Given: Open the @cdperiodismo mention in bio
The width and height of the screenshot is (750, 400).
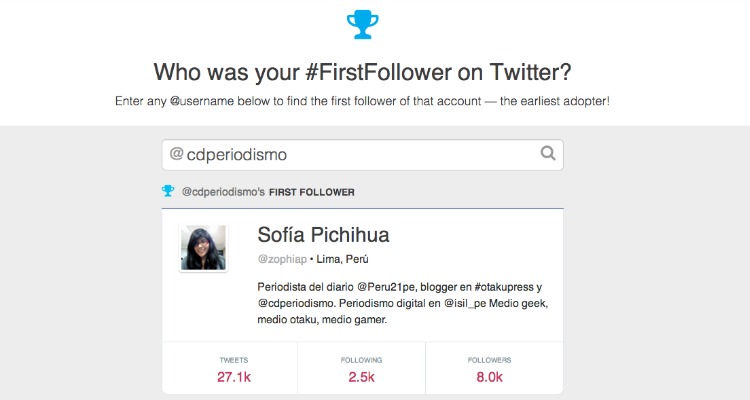Looking at the screenshot, I should (x=296, y=303).
